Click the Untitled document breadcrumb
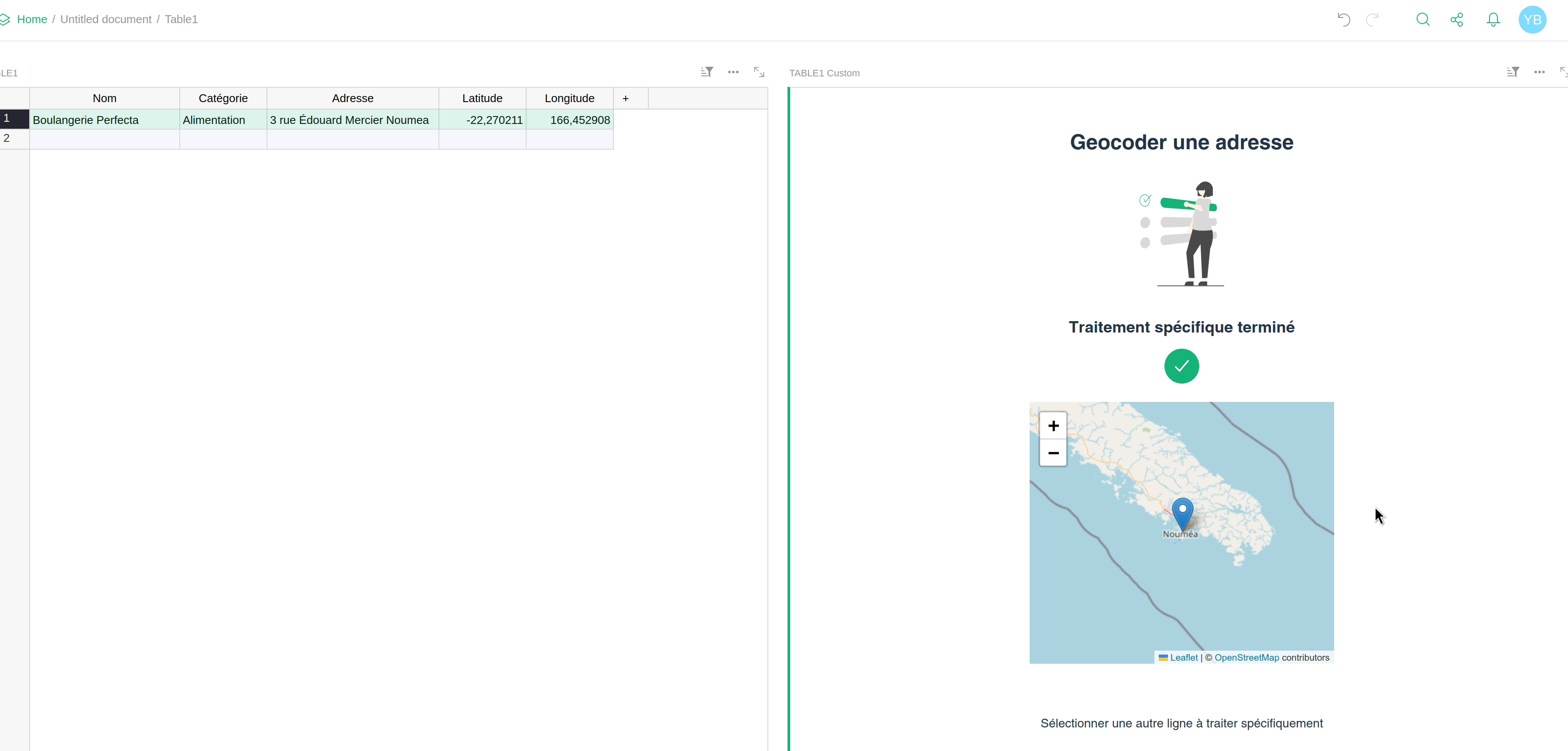 coord(106,20)
